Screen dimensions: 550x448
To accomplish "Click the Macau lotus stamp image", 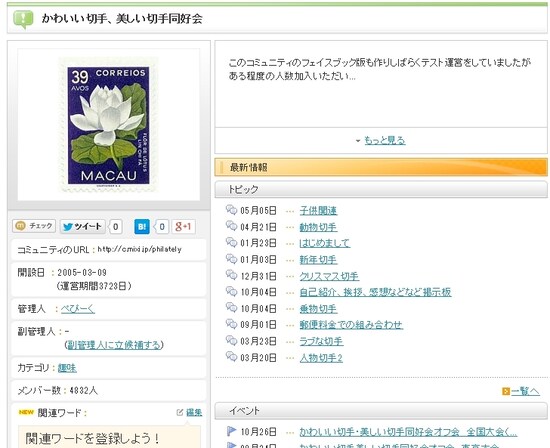I will (x=108, y=125).
